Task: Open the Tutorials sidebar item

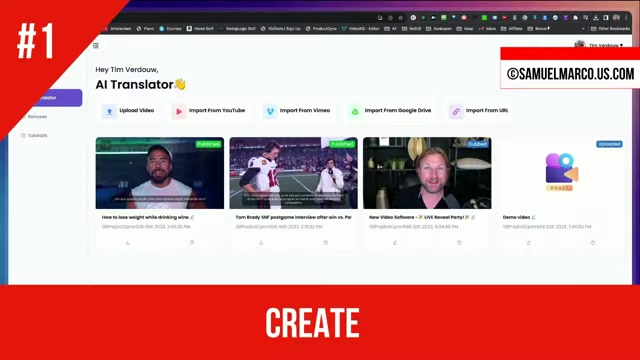Action: click(x=34, y=136)
